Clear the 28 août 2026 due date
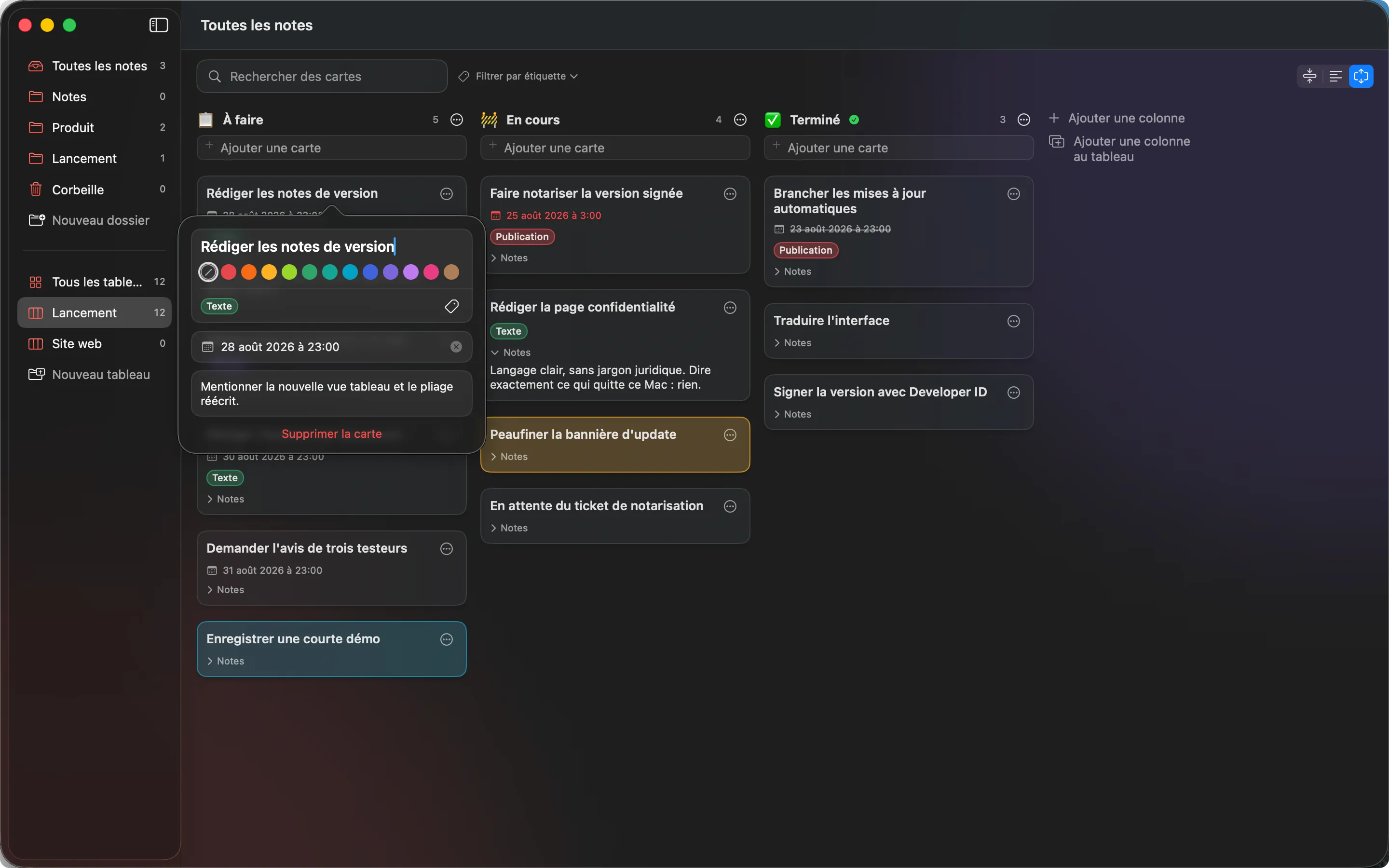Screen dimensions: 1389x868 [456, 347]
